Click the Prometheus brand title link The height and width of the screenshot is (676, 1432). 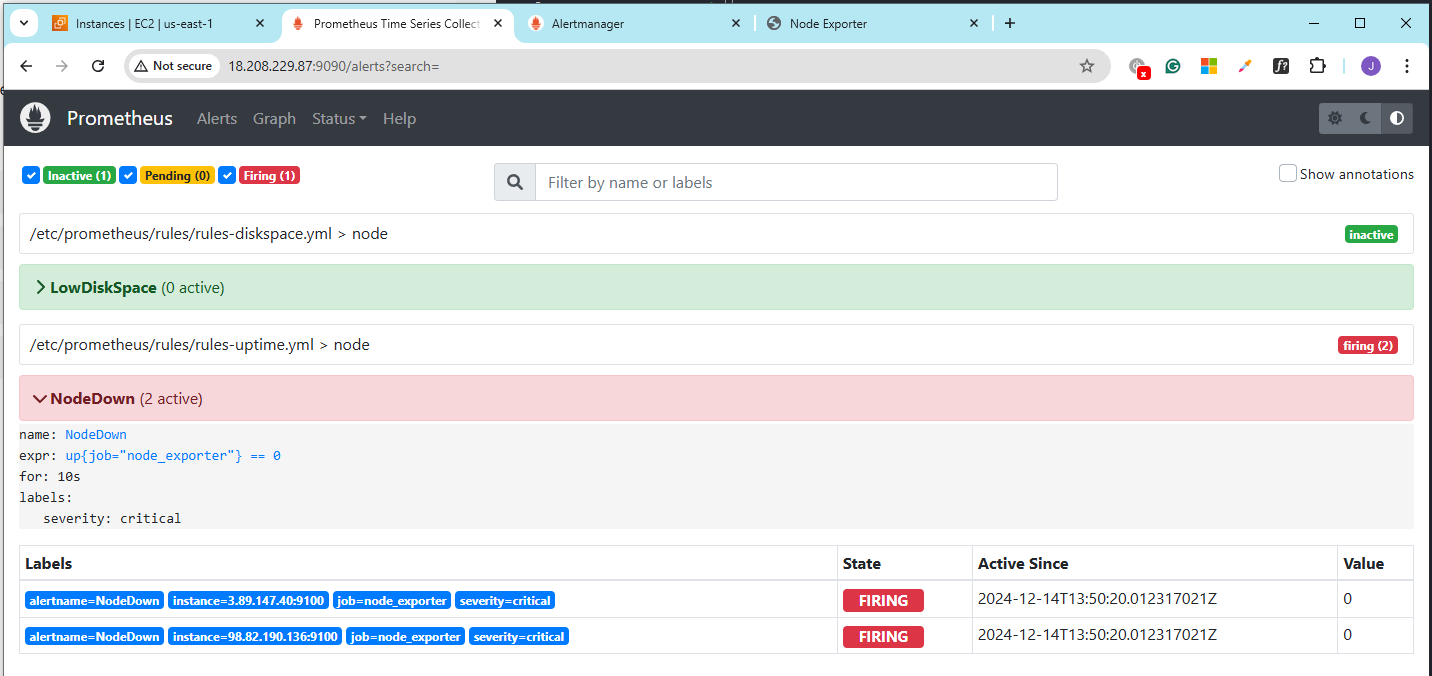(120, 118)
